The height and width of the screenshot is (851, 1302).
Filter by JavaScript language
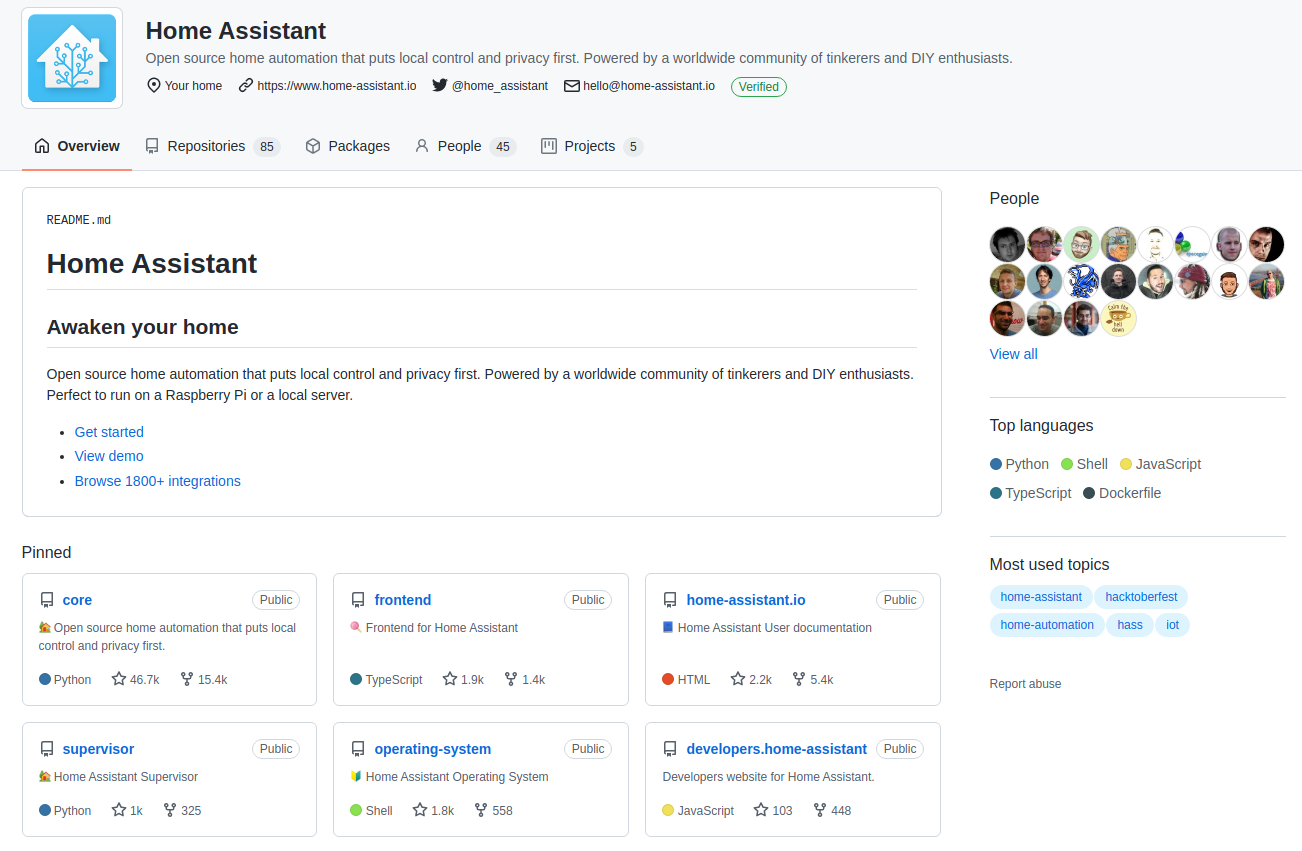tap(1160, 464)
